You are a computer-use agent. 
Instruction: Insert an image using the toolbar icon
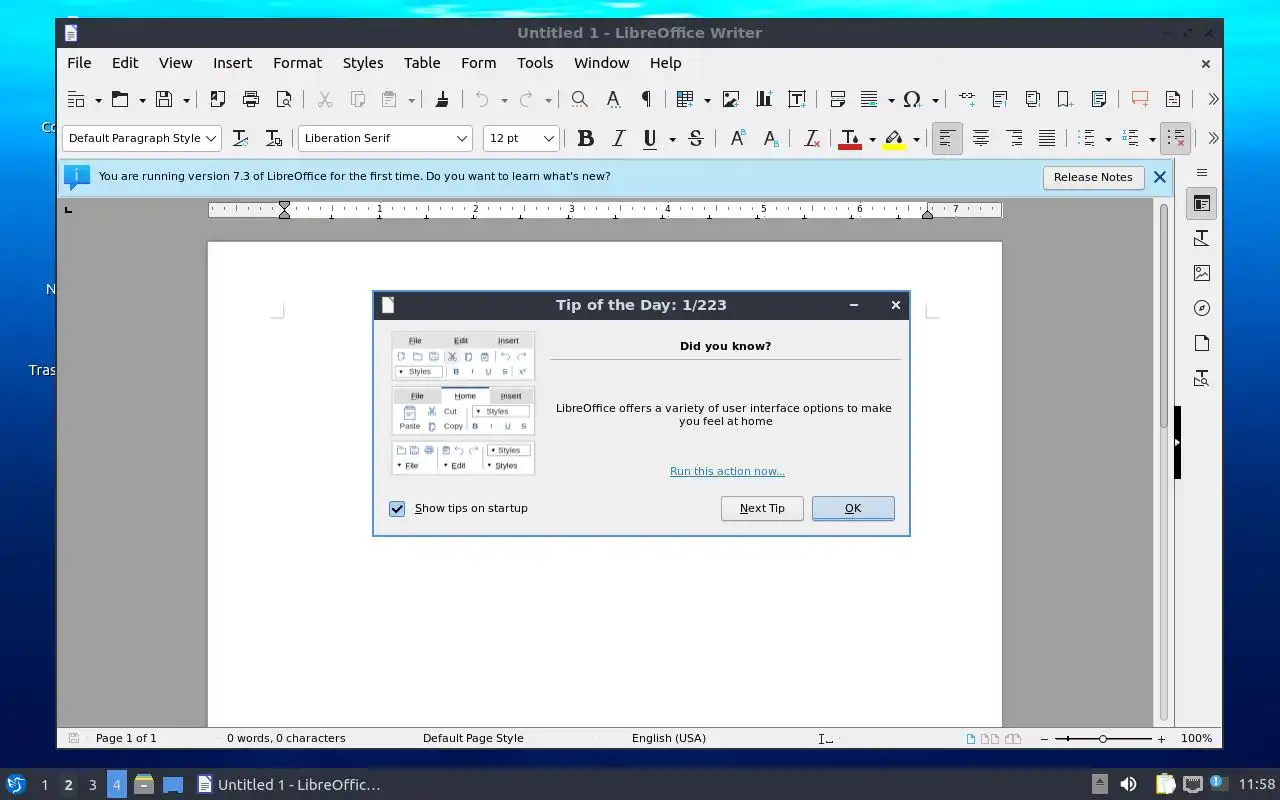pos(731,99)
